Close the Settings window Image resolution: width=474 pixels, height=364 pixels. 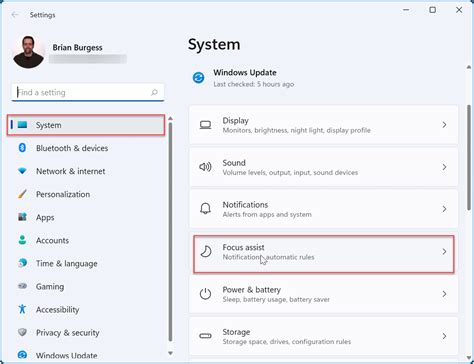coord(459,10)
